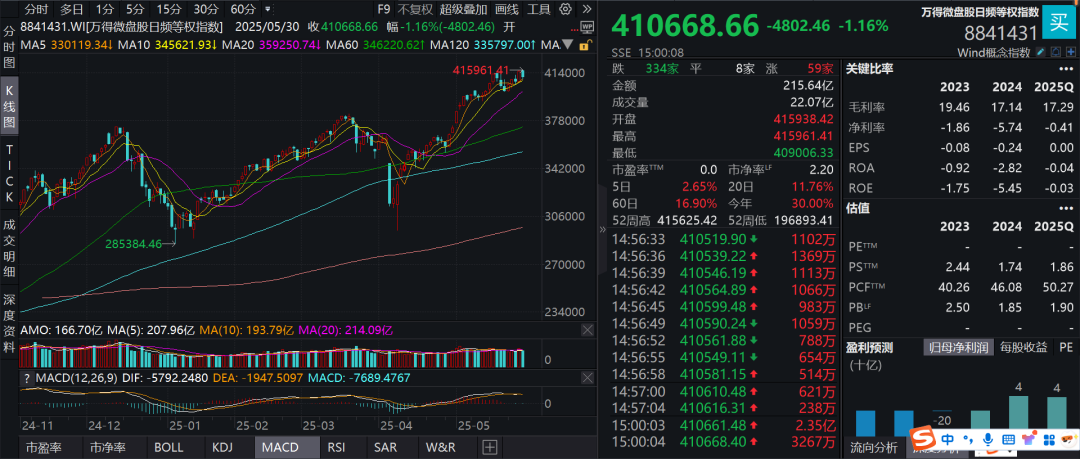Select PE forecast tab
1080x459 pixels.
[1066, 347]
